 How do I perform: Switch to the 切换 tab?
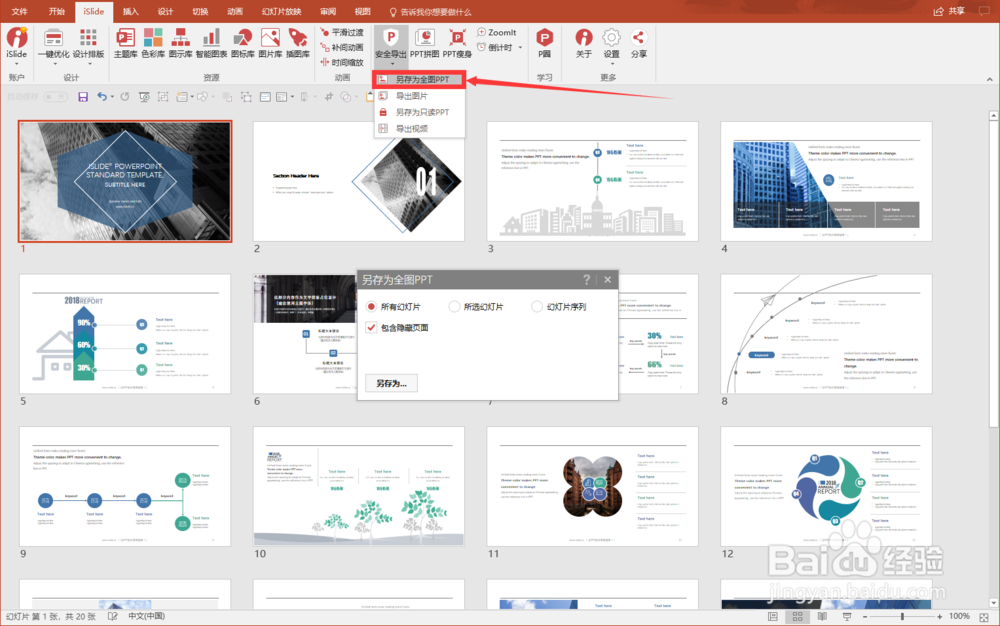coord(200,11)
